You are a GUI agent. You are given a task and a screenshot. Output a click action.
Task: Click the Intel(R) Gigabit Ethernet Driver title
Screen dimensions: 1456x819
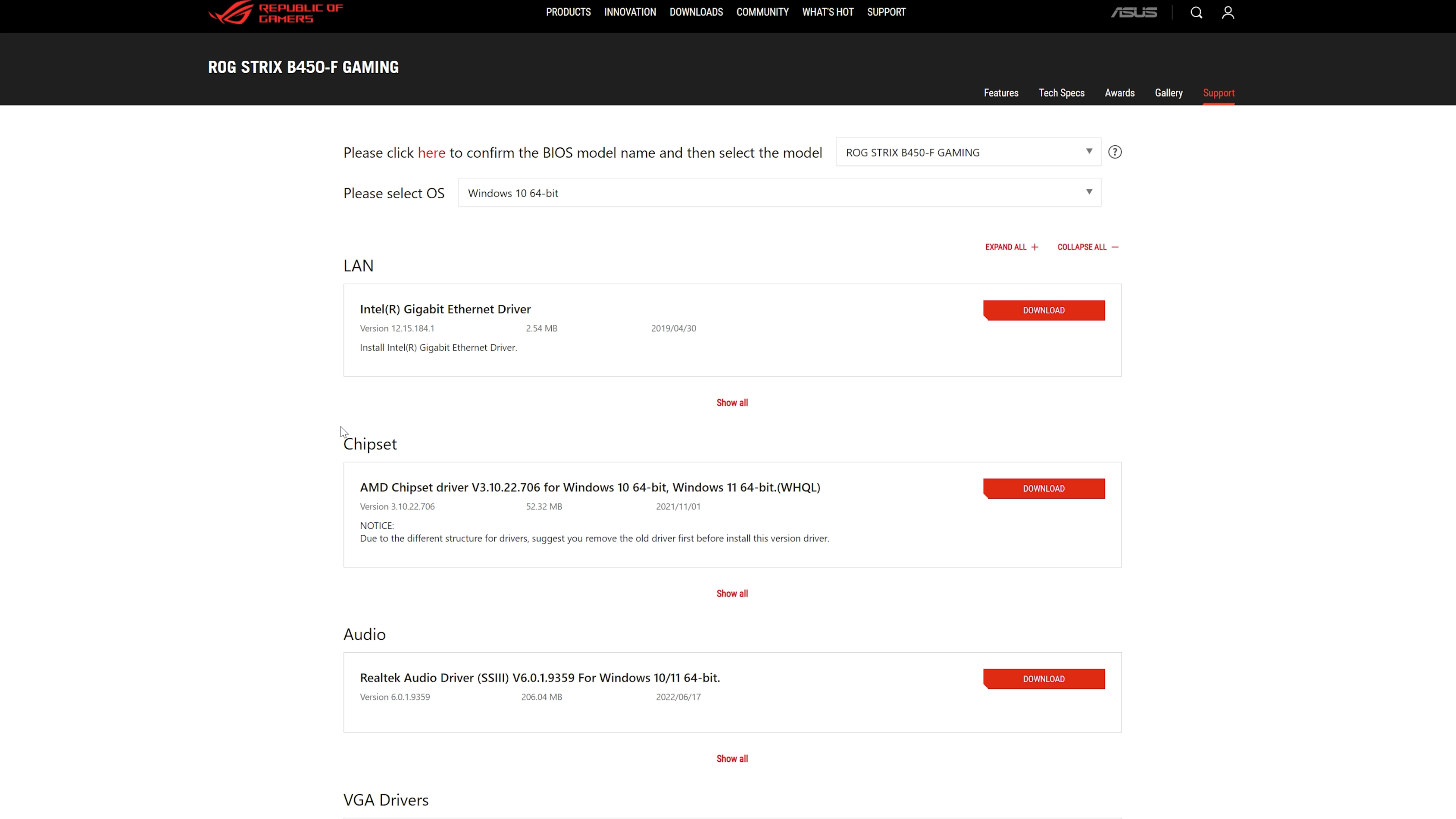445,309
